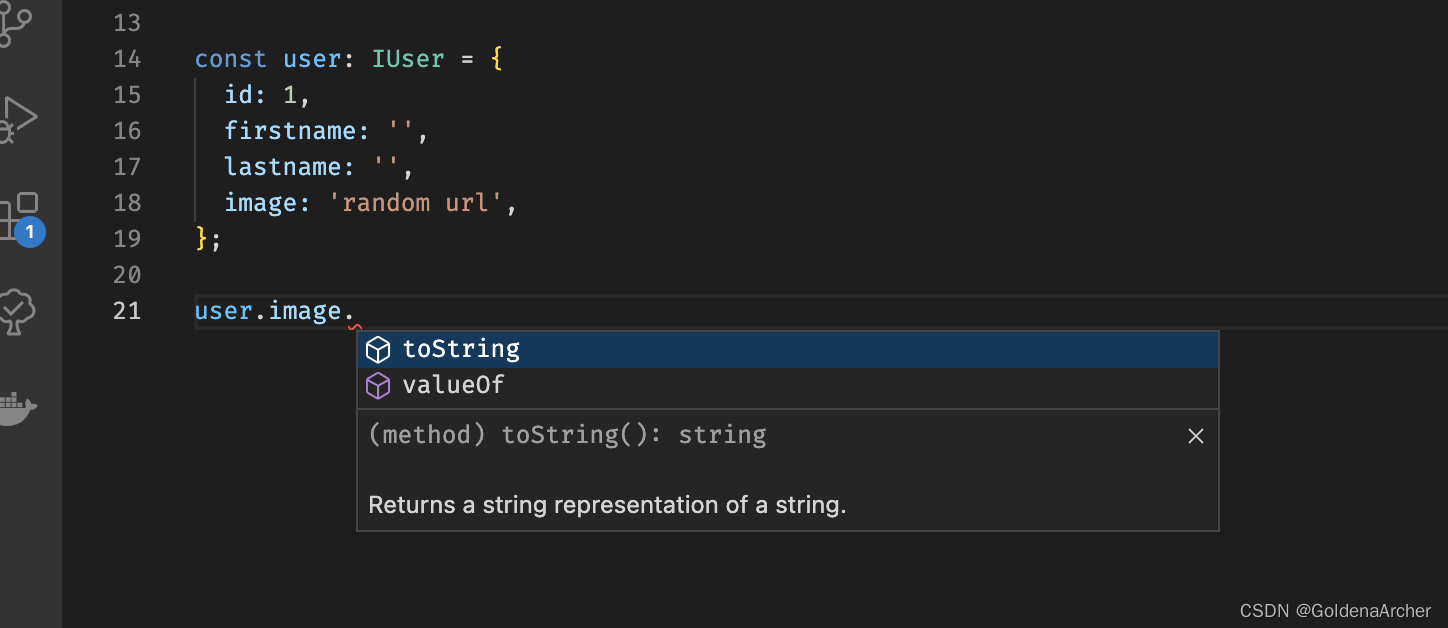The width and height of the screenshot is (1448, 628).
Task: Click the method signature toString(): string text
Action: coord(634,435)
